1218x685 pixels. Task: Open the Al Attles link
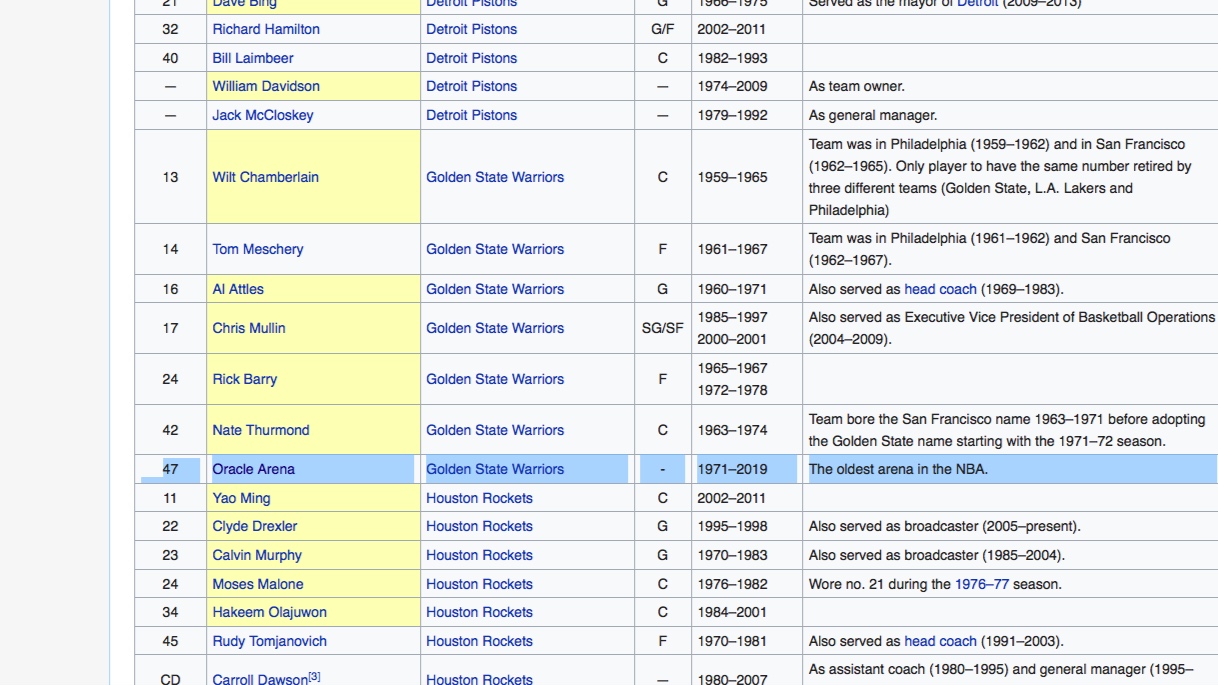click(x=238, y=289)
